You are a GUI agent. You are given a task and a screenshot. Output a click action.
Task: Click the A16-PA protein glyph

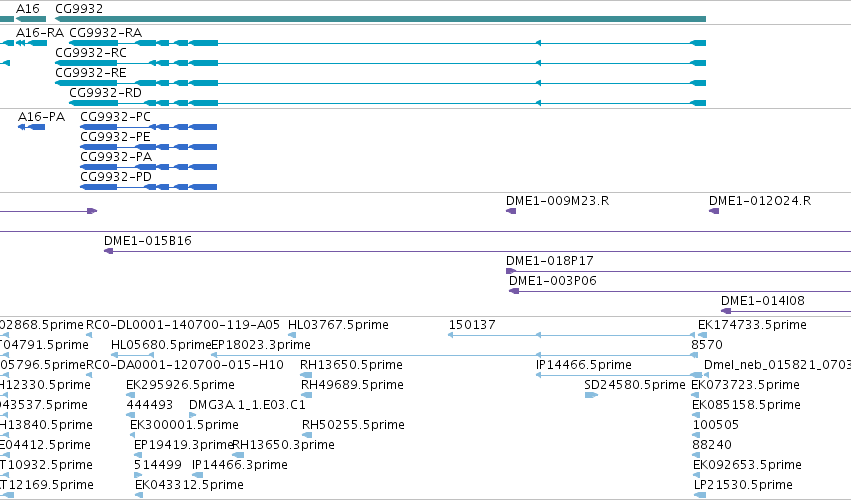[31, 127]
